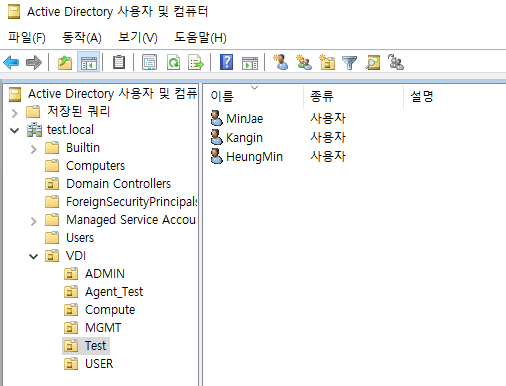This screenshot has width=506, height=386.
Task: Click the test.local domain icon
Action: (34, 130)
